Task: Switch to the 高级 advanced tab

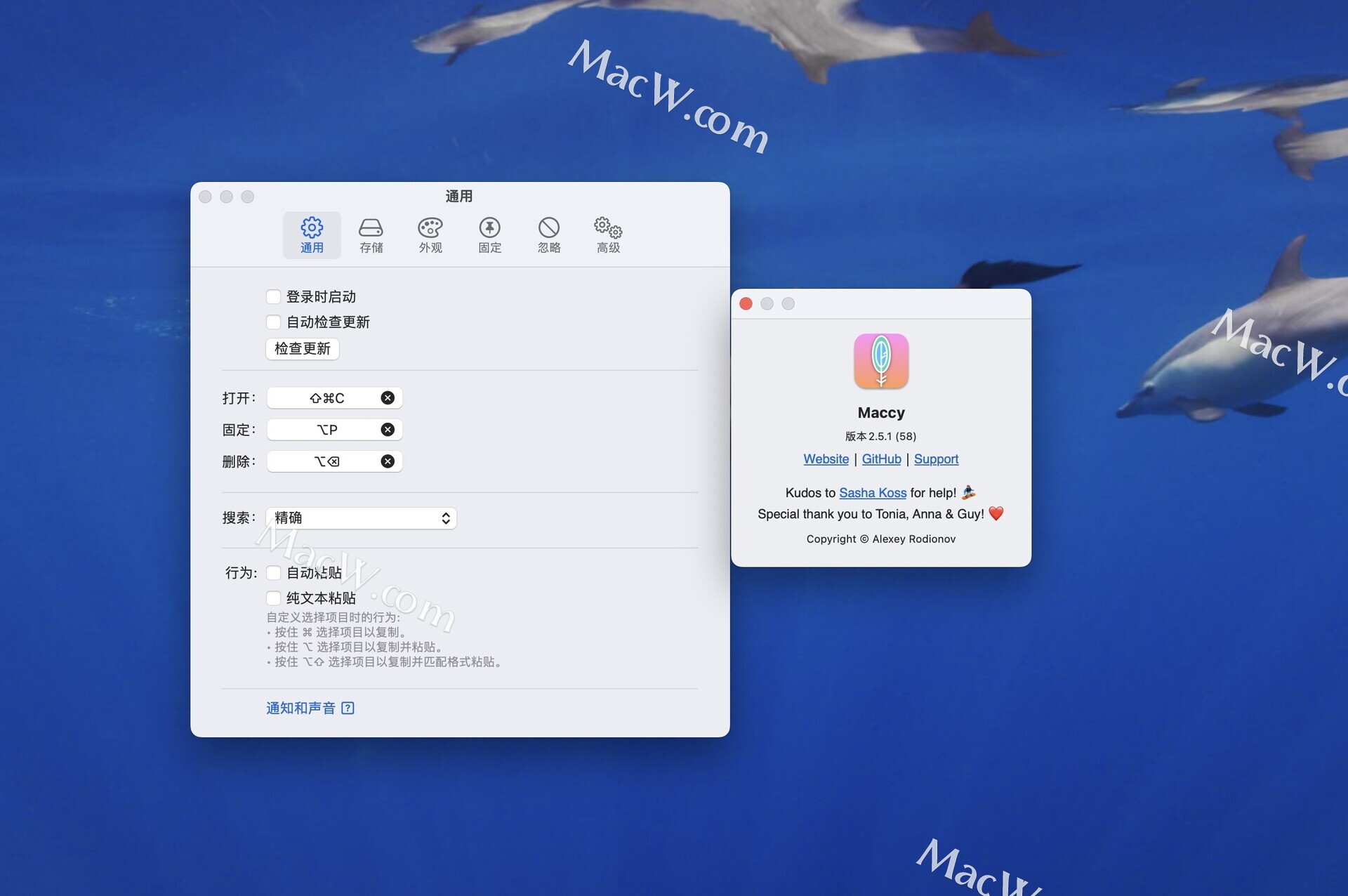Action: (608, 235)
